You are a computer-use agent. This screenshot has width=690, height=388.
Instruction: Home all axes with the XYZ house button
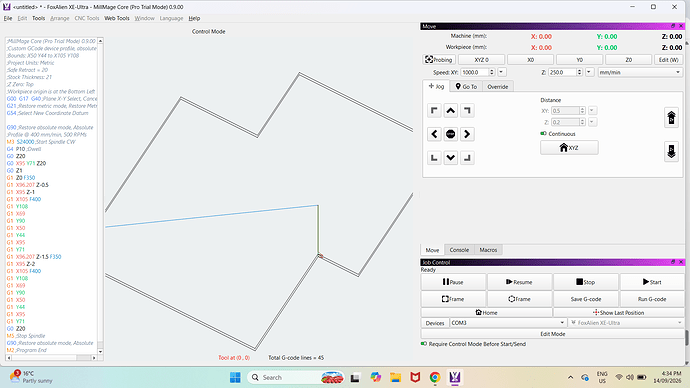tap(569, 148)
